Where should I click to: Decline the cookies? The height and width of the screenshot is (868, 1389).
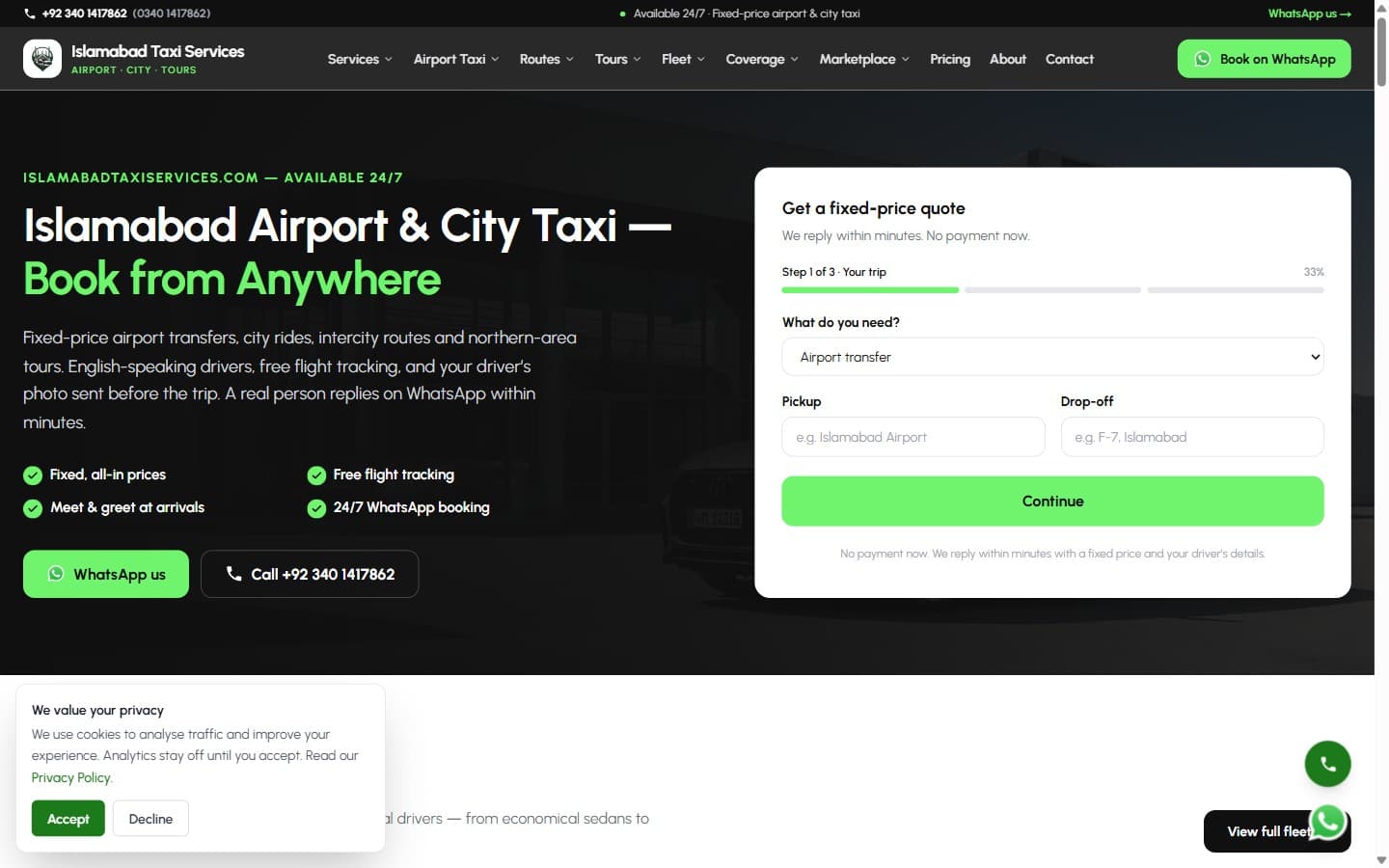pos(150,819)
